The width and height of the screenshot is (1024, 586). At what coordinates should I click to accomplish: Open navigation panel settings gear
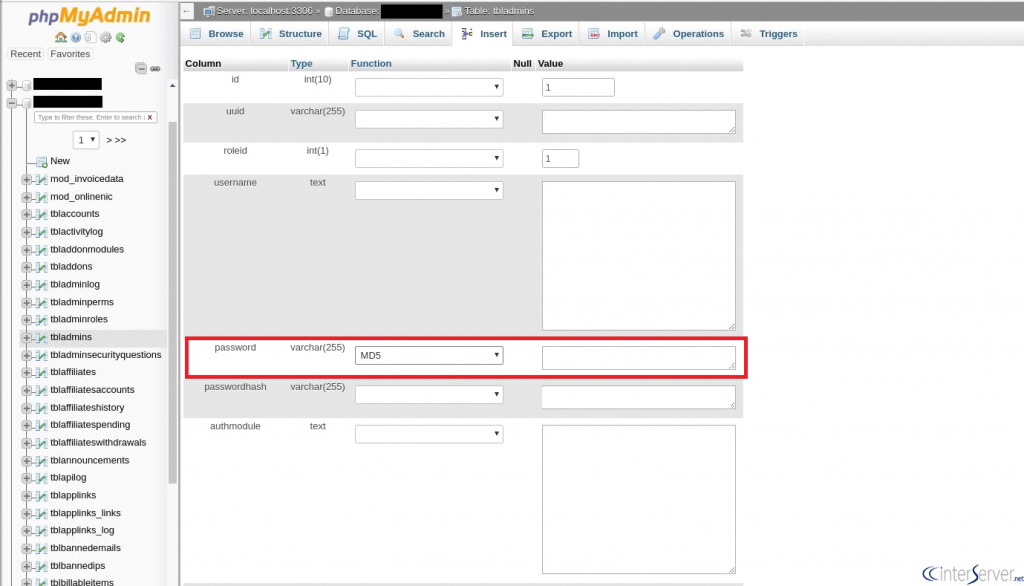pyautogui.click(x=106, y=37)
